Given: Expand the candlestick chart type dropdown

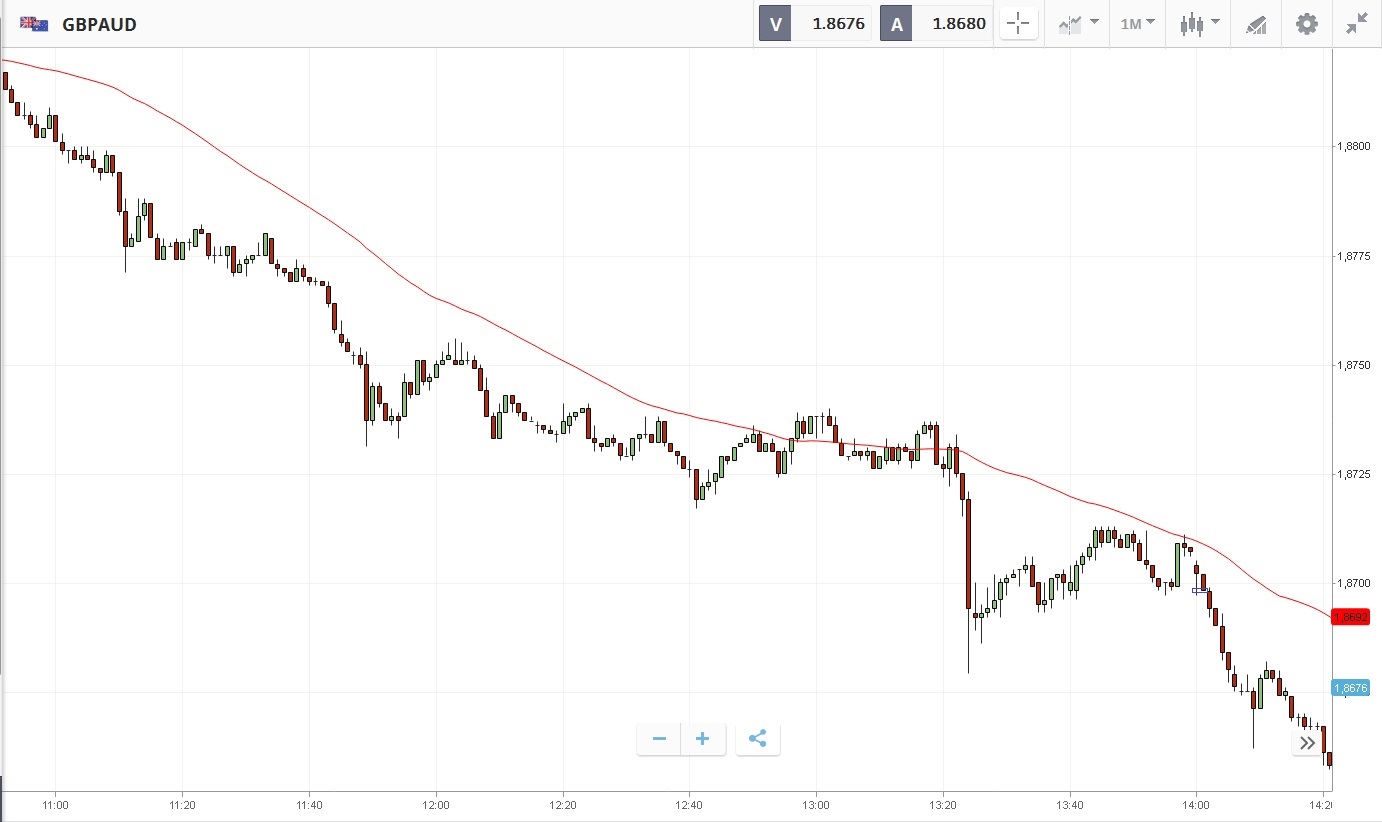Looking at the screenshot, I should [1199, 24].
